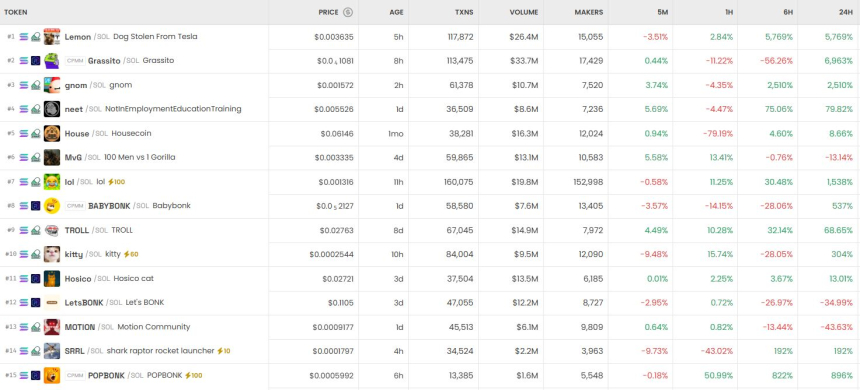Viewport: 860px width, 390px height.
Task: Click '100 Men vs 1 Gorilla' text
Action: (x=140, y=157)
